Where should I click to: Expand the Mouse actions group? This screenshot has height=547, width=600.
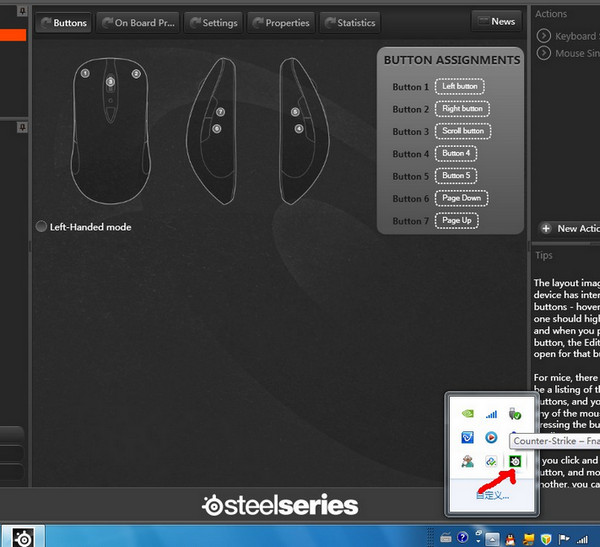coord(545,53)
